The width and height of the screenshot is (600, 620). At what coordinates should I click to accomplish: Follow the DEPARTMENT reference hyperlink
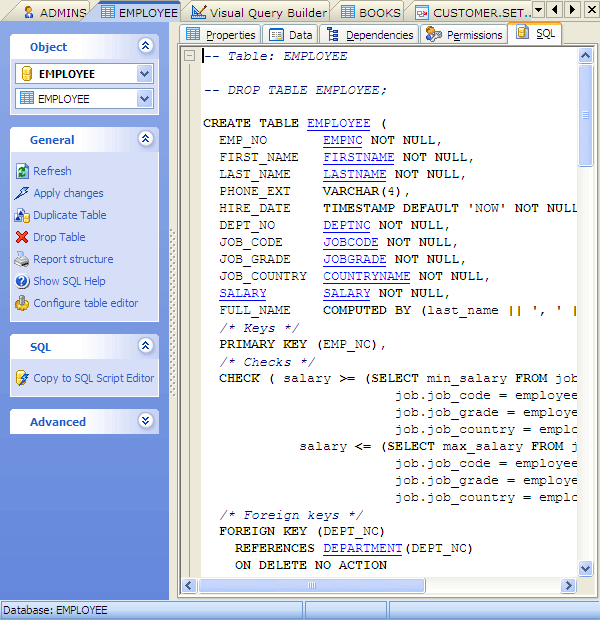coord(363,548)
